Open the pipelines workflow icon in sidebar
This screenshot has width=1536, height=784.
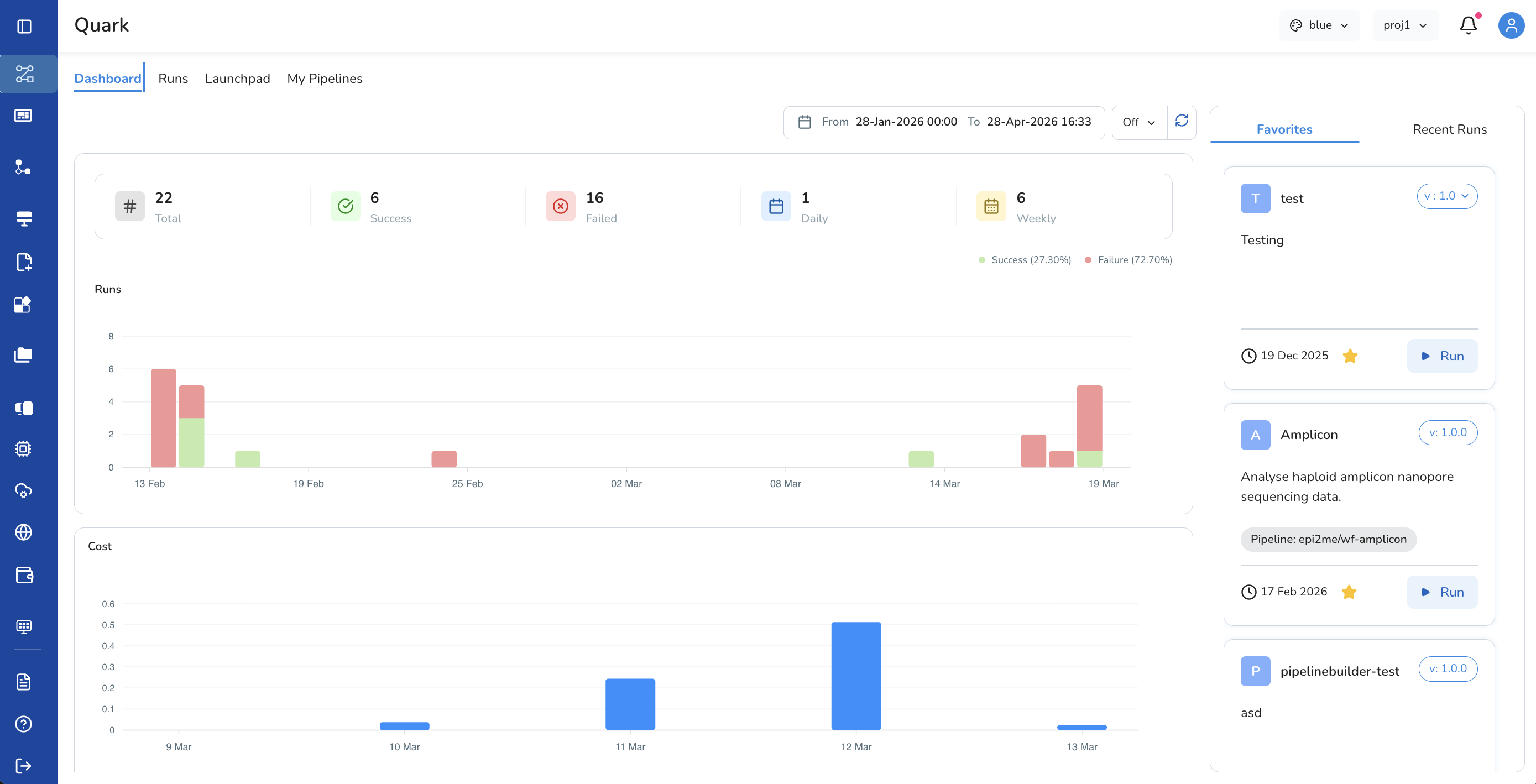tap(24, 74)
